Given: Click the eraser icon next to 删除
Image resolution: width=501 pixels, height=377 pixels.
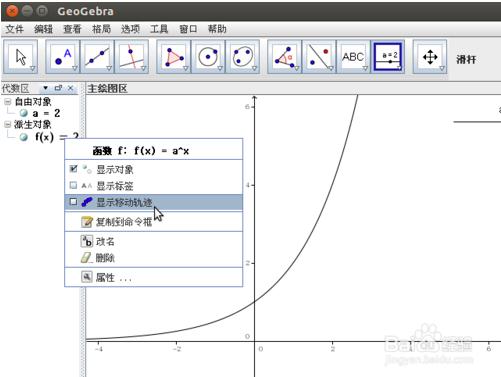Looking at the screenshot, I should (x=86, y=257).
